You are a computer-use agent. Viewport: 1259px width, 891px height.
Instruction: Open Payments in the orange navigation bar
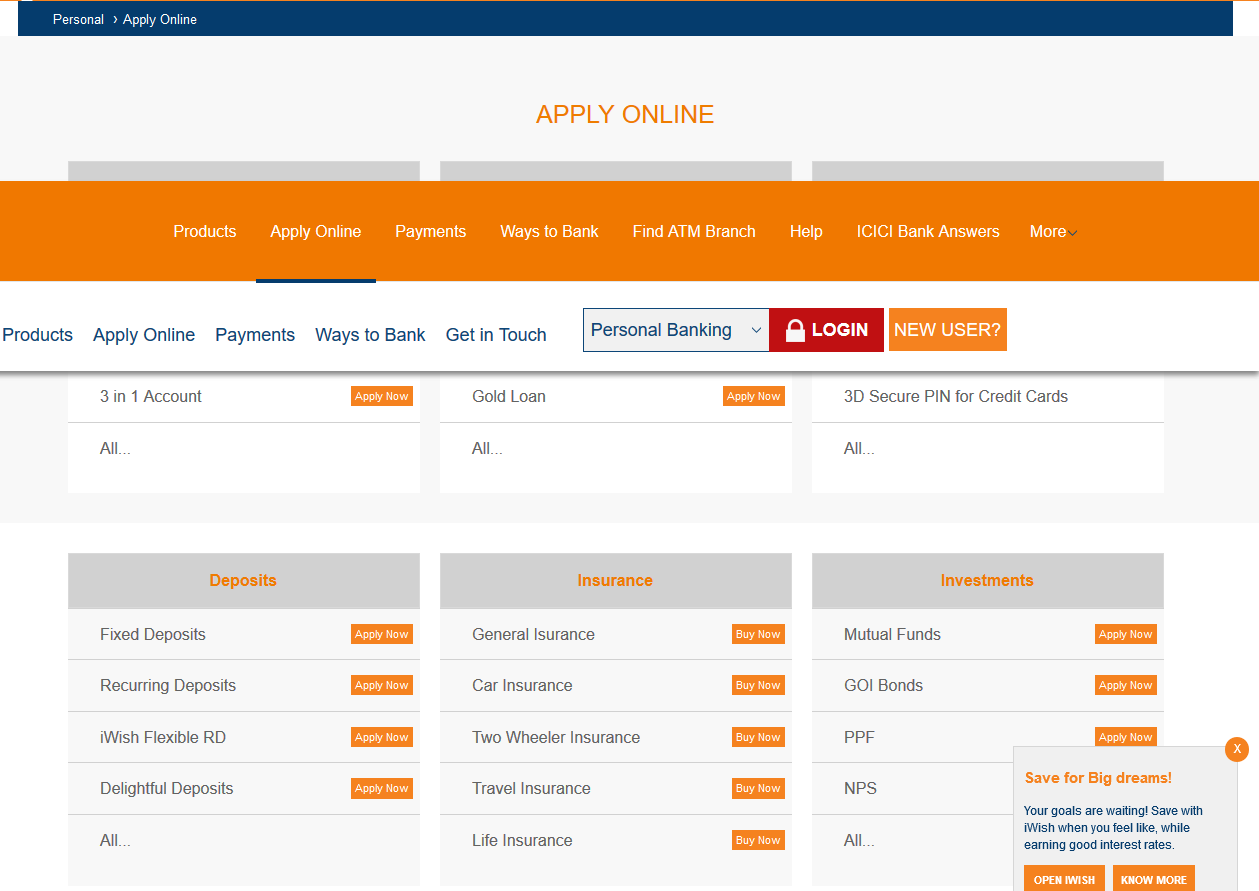[431, 232]
